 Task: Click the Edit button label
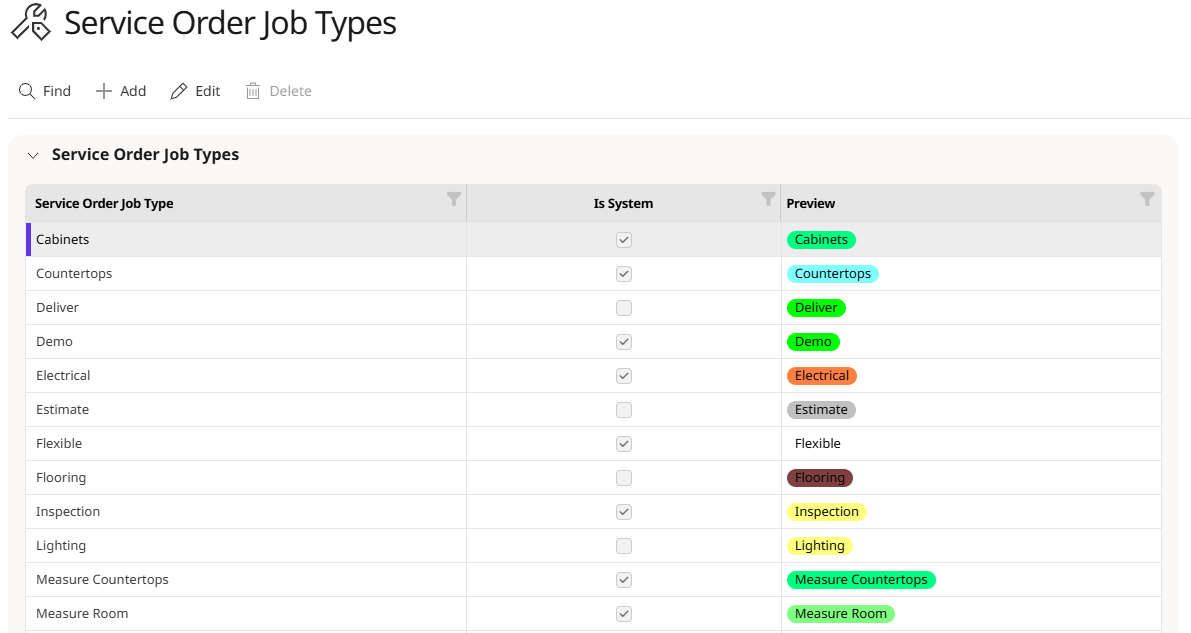[x=207, y=91]
